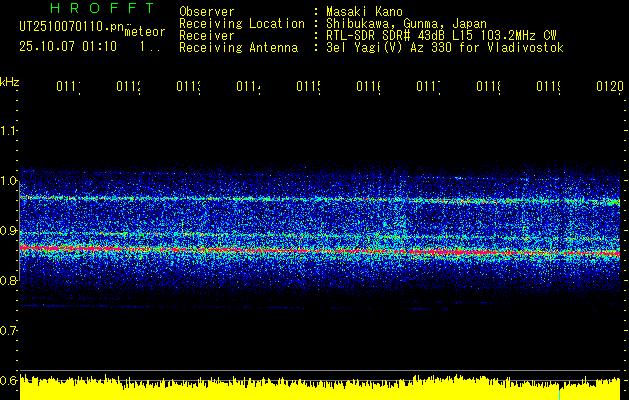Click the 0.6 frequency axis label
This screenshot has width=629, height=400.
(8, 380)
